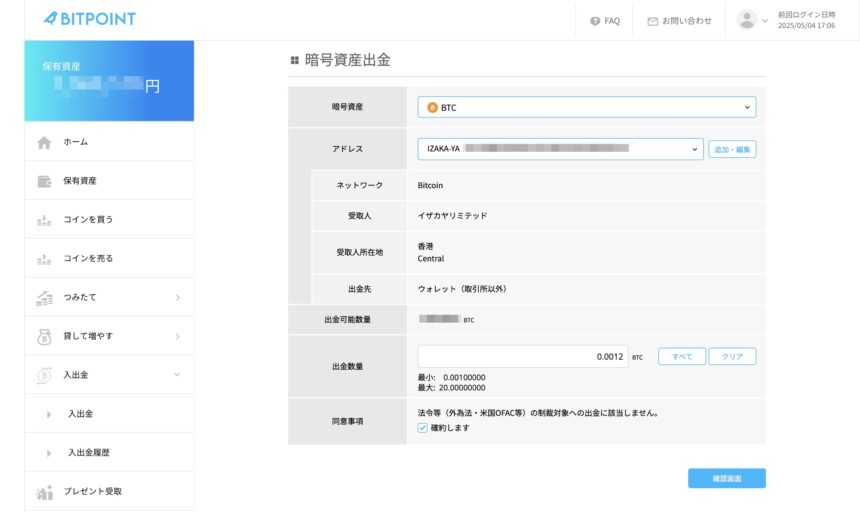This screenshot has height=512, width=860.
Task: Click the home icon in sidebar
Action: pyautogui.click(x=44, y=143)
